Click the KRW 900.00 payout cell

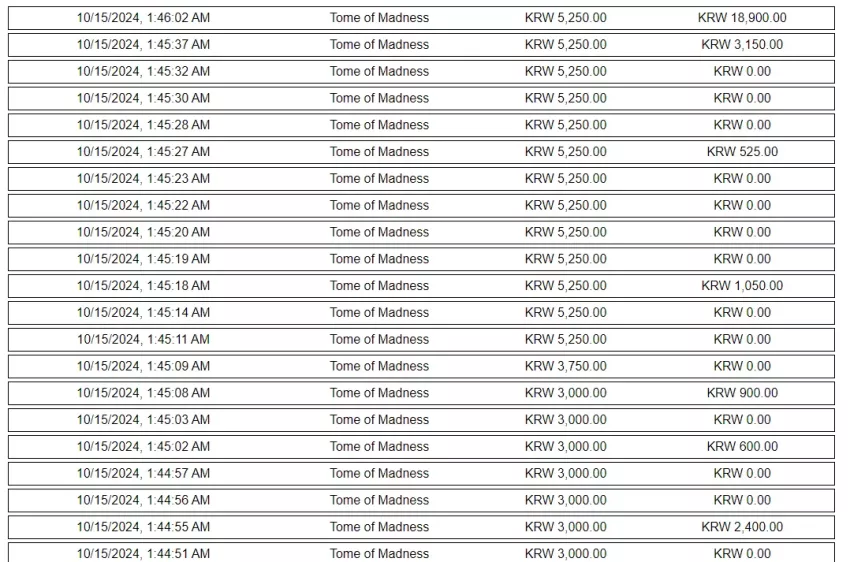pos(742,393)
